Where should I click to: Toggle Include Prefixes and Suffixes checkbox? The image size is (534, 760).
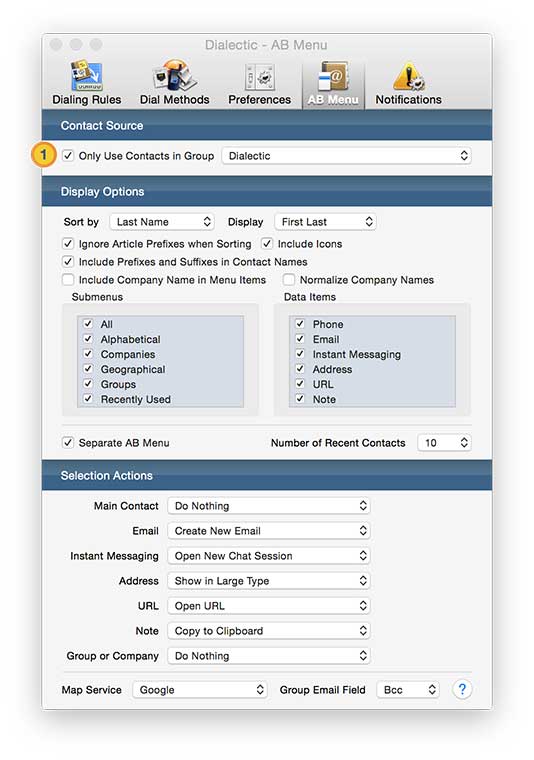68,262
